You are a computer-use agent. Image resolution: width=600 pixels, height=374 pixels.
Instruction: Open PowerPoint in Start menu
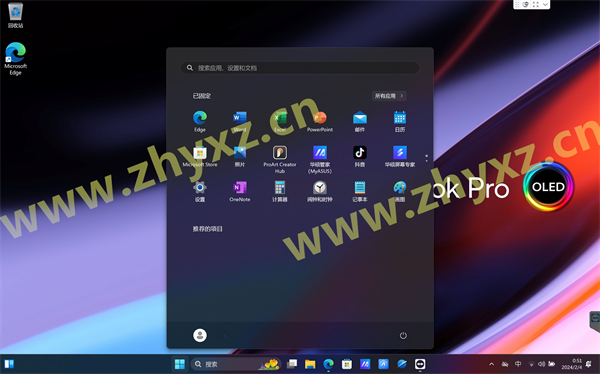(x=320, y=121)
